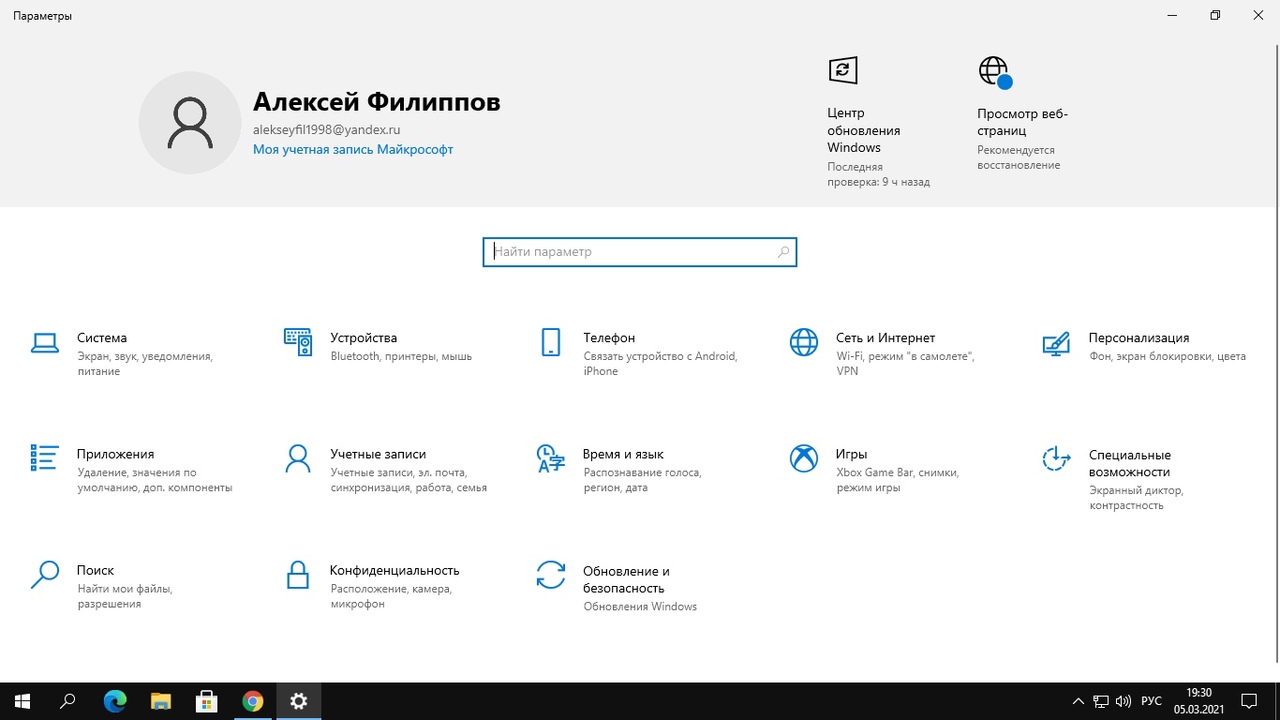Open the Update and Security arrows icon
Screen dimensions: 1280x720
(x=551, y=575)
